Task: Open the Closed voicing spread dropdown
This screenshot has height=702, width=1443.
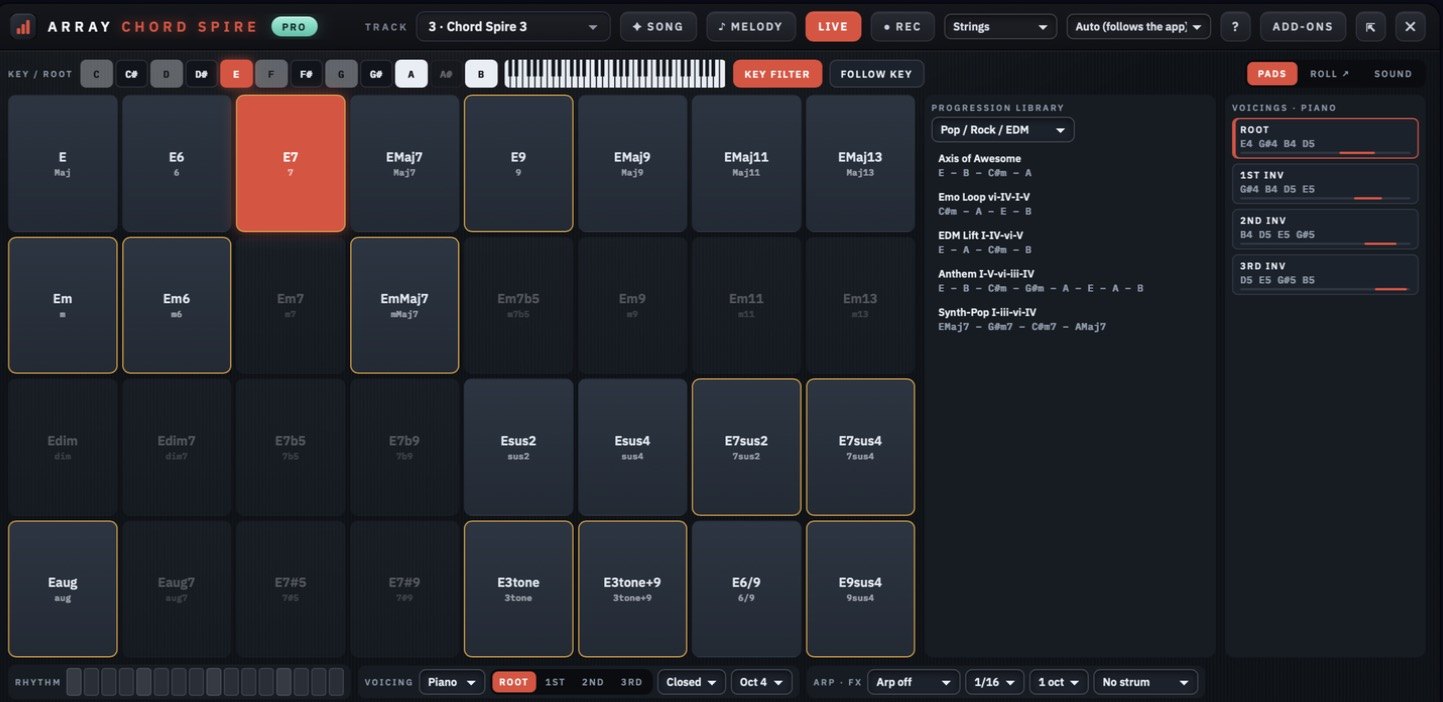Action: (x=691, y=682)
